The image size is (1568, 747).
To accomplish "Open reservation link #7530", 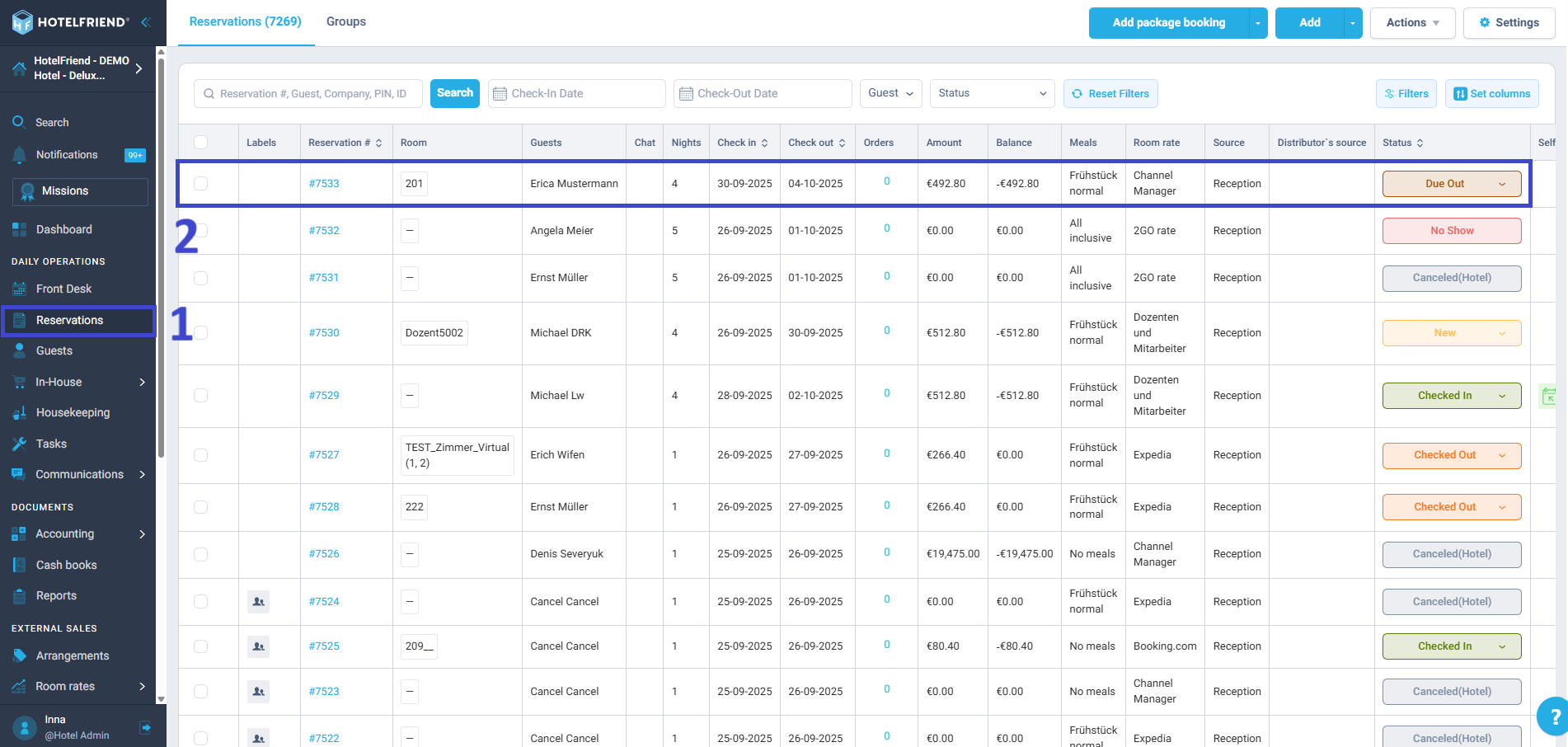I will 324,333.
